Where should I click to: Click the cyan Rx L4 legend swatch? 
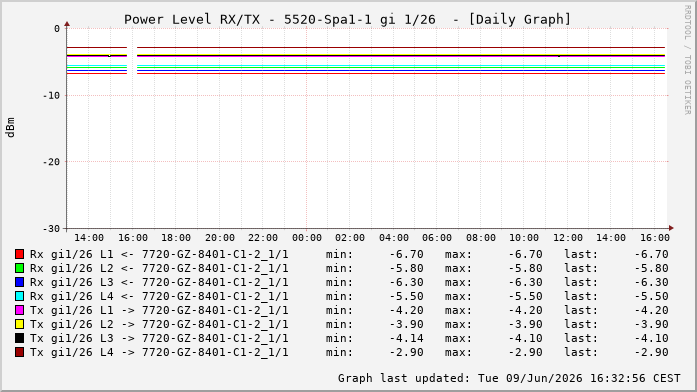(19, 296)
